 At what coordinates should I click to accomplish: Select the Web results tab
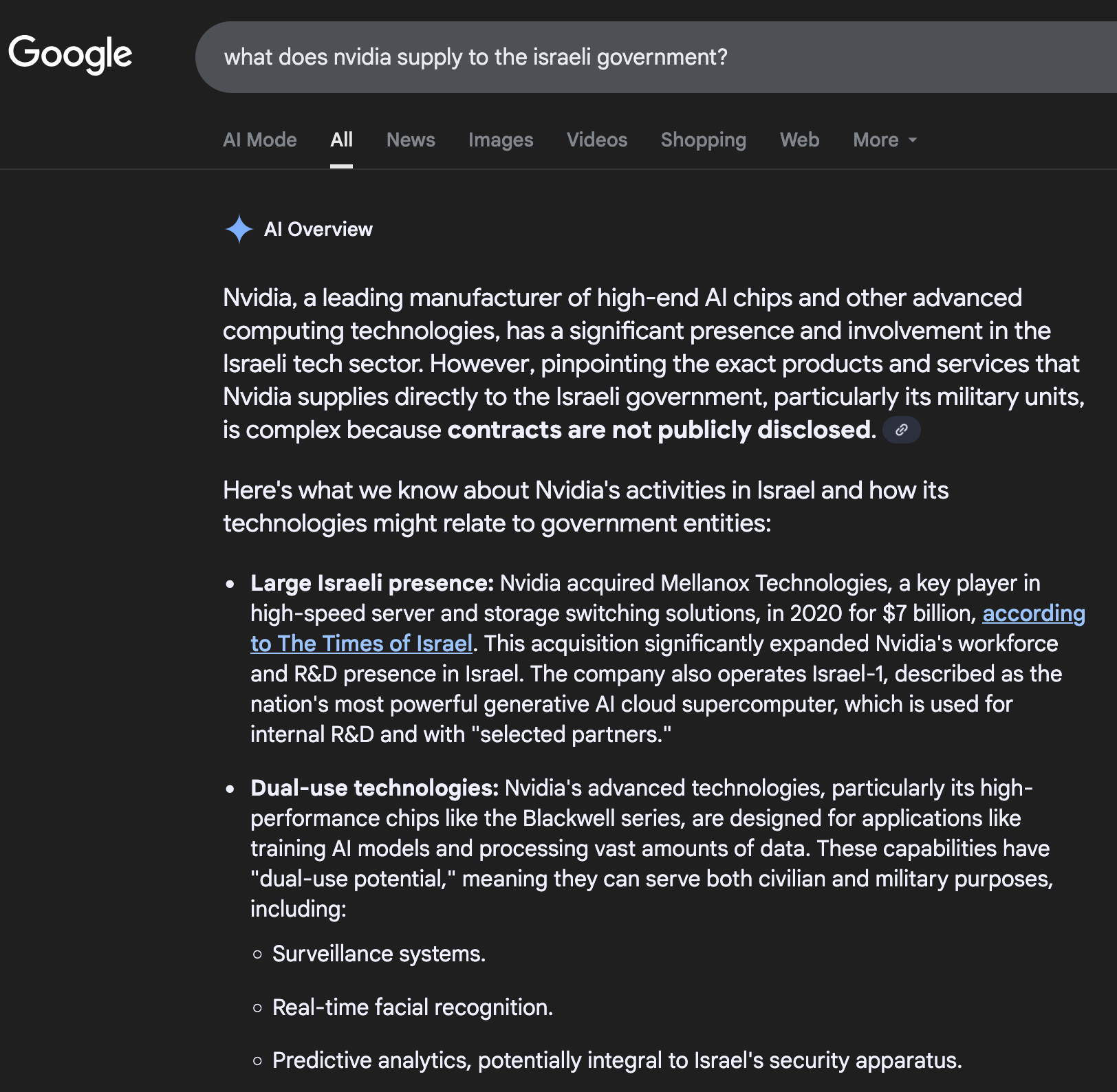click(x=799, y=140)
